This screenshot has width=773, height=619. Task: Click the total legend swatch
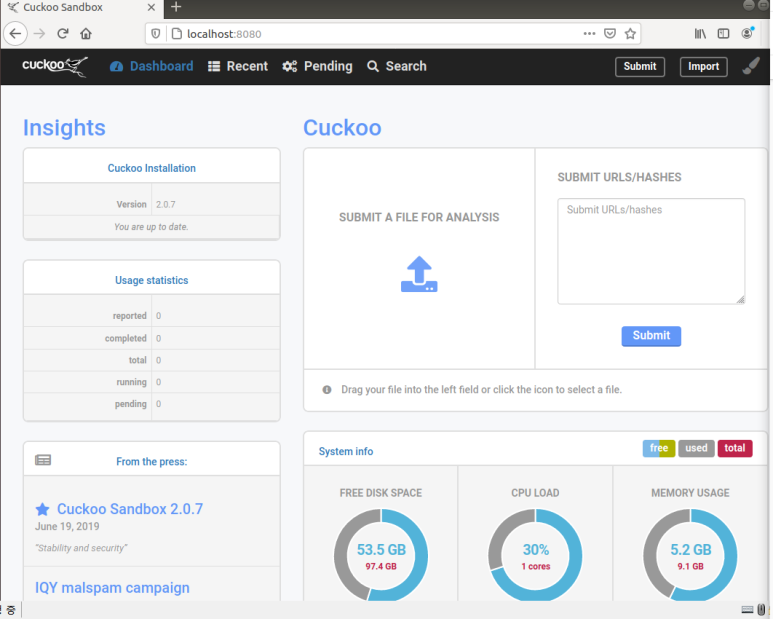735,448
